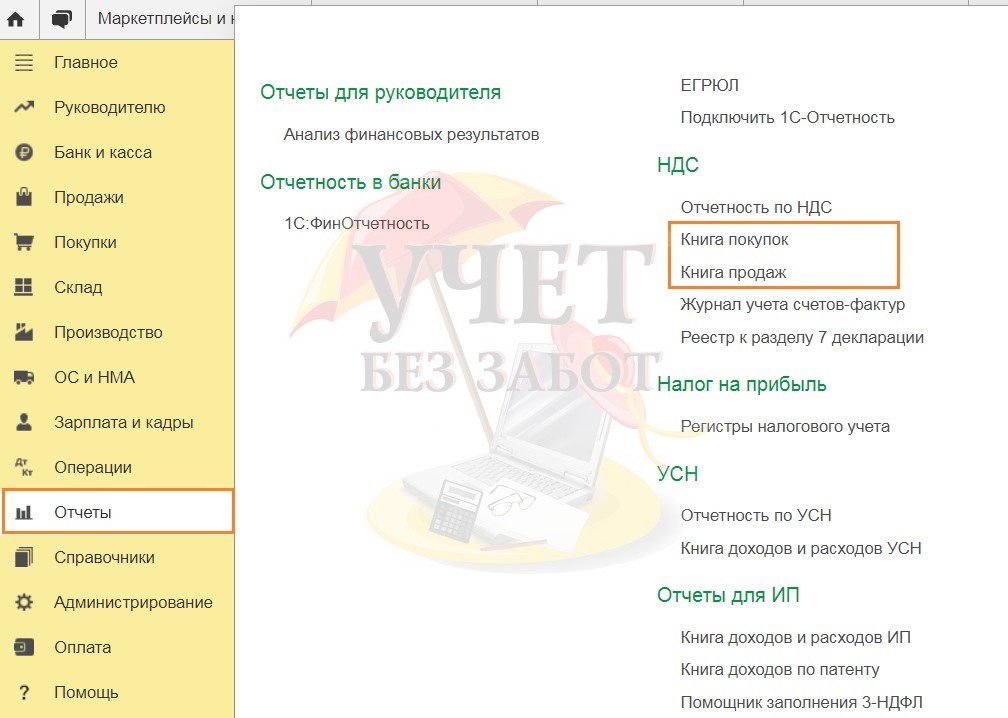
Task: Click the truck icon for ОС и НМА
Action: tap(24, 377)
